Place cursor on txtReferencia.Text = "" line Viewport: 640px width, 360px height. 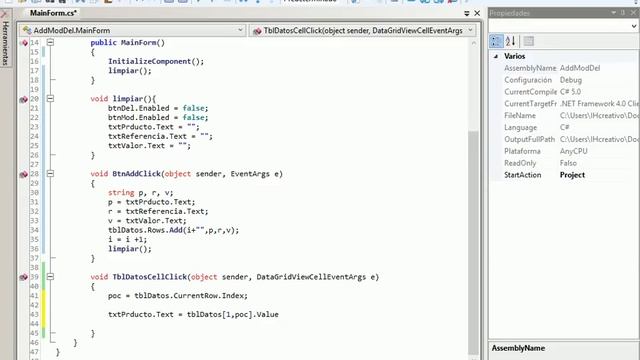(160, 136)
